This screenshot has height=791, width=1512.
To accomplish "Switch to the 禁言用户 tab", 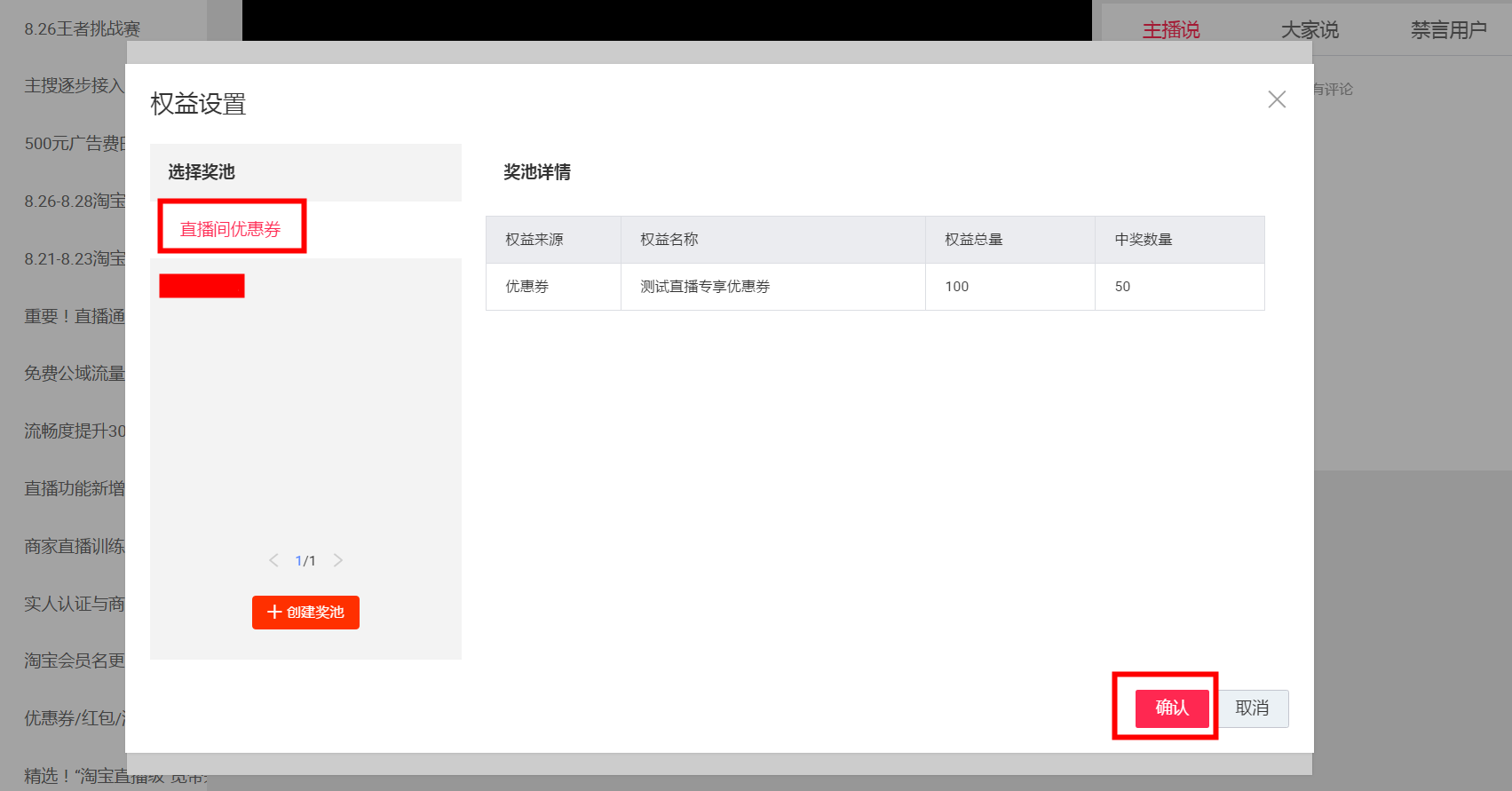I will [x=1449, y=30].
